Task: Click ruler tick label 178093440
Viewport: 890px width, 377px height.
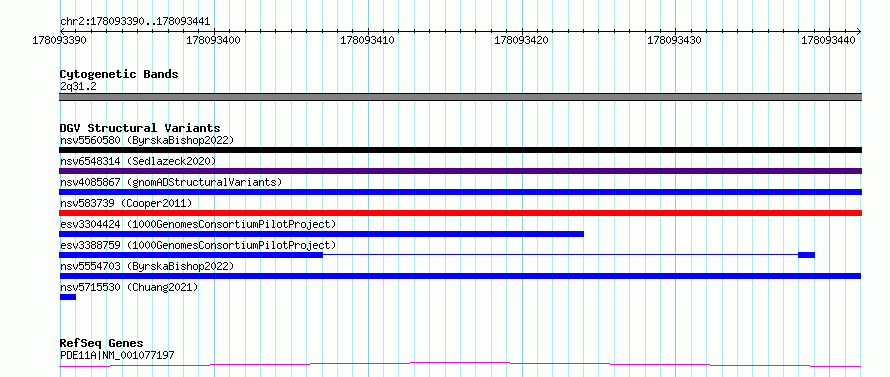Action: (828, 40)
